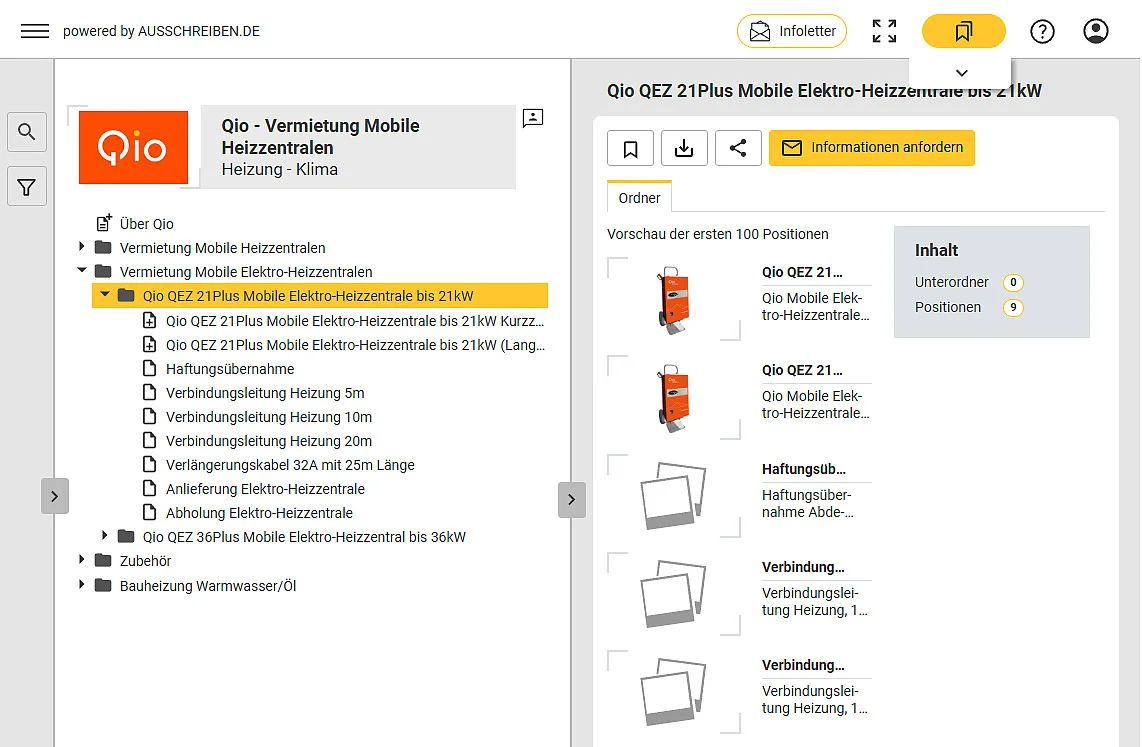Click the Verlängerungskabel document icon
The height and width of the screenshot is (747, 1142).
pyautogui.click(x=149, y=464)
